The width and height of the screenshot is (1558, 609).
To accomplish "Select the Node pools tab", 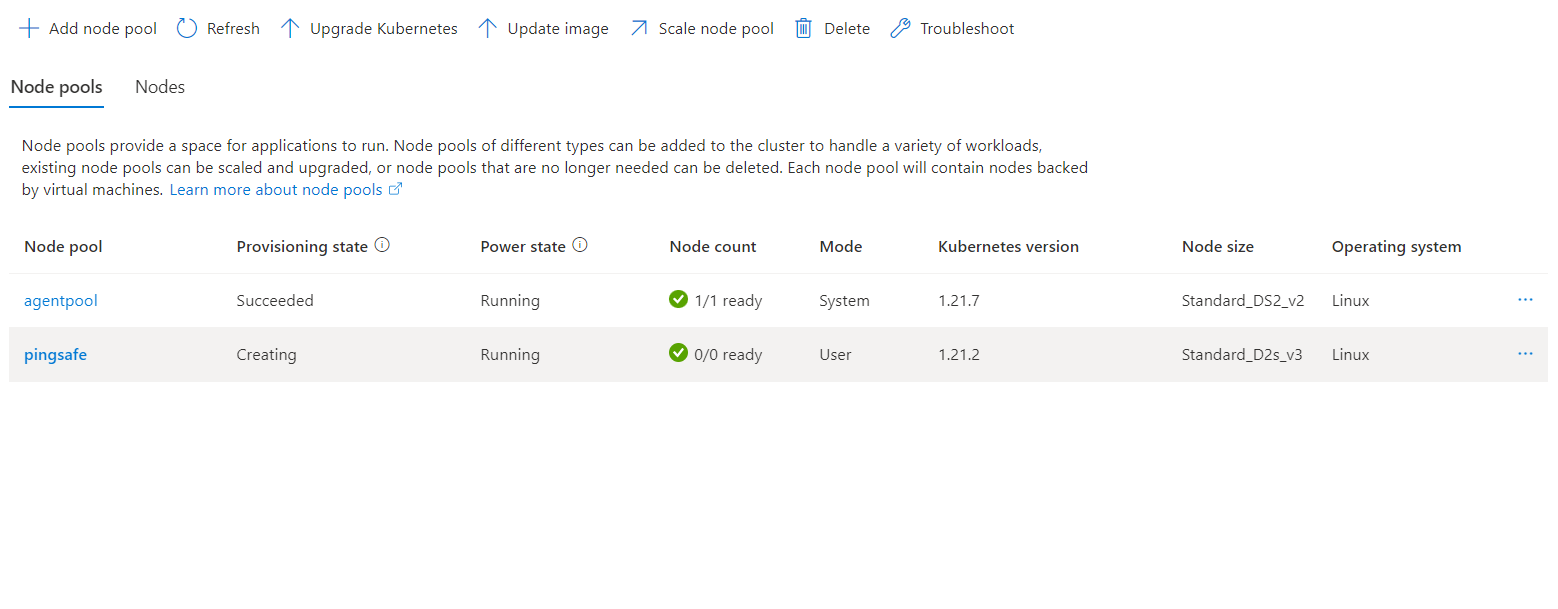I will (x=56, y=87).
